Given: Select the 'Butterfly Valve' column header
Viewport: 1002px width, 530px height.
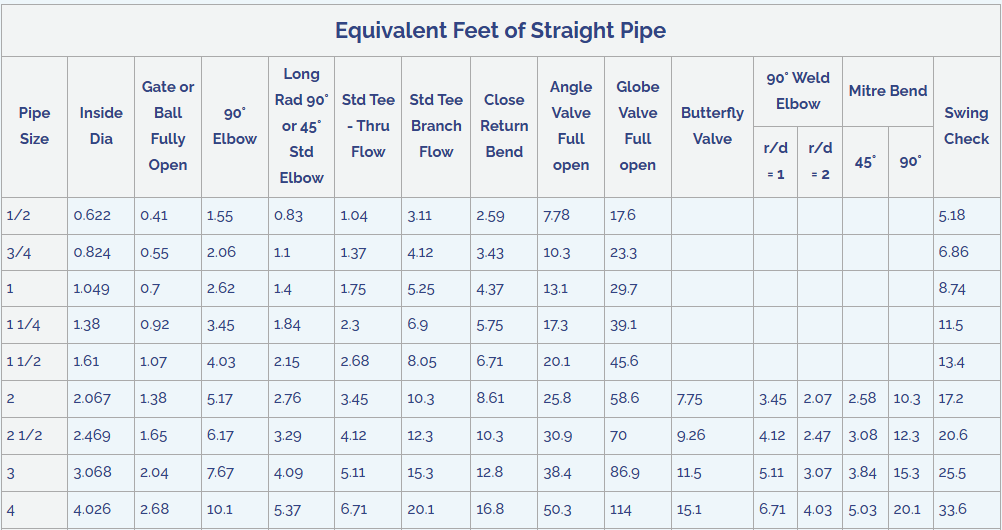Looking at the screenshot, I should (712, 126).
